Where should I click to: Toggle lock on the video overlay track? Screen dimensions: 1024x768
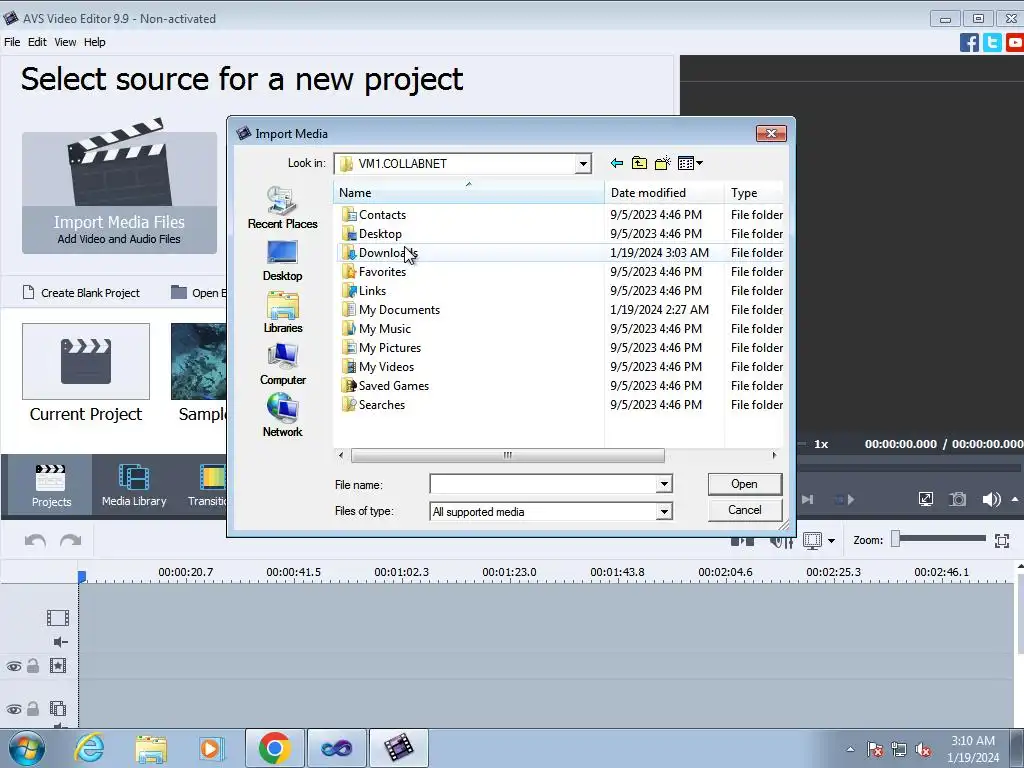pos(33,709)
